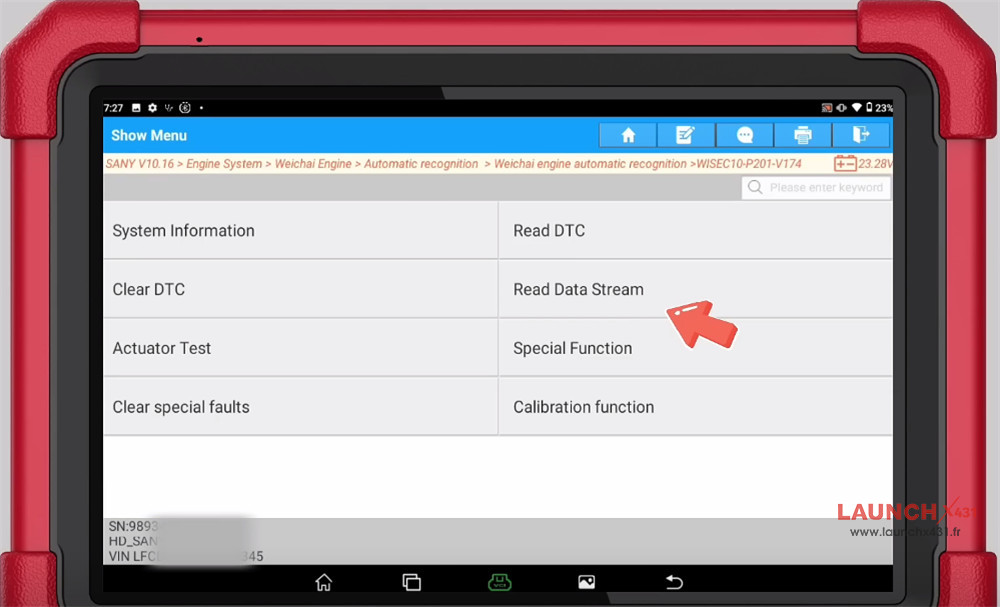Click the Print icon
Image resolution: width=1000 pixels, height=607 pixels.
[x=803, y=135]
